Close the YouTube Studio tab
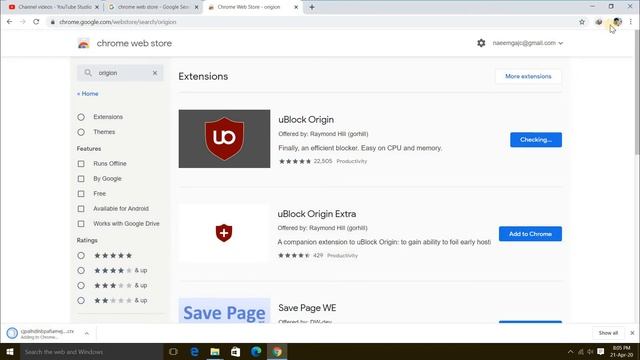640x360 pixels. (x=97, y=7)
